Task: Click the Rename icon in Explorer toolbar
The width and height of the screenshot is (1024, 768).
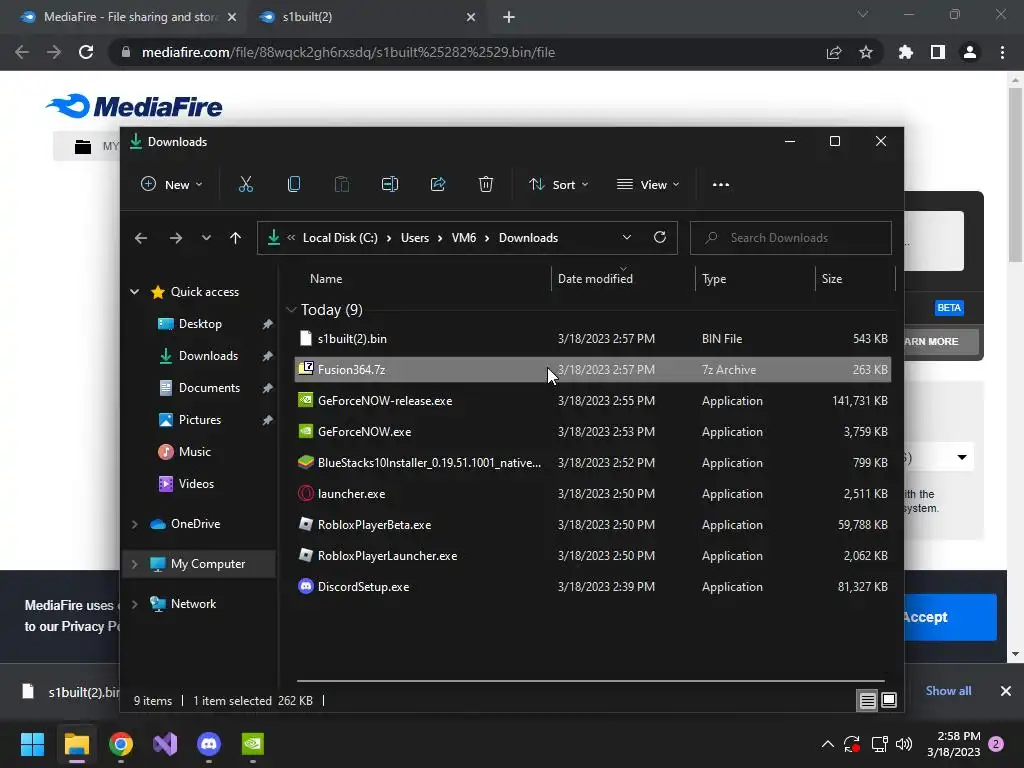Action: (x=390, y=185)
